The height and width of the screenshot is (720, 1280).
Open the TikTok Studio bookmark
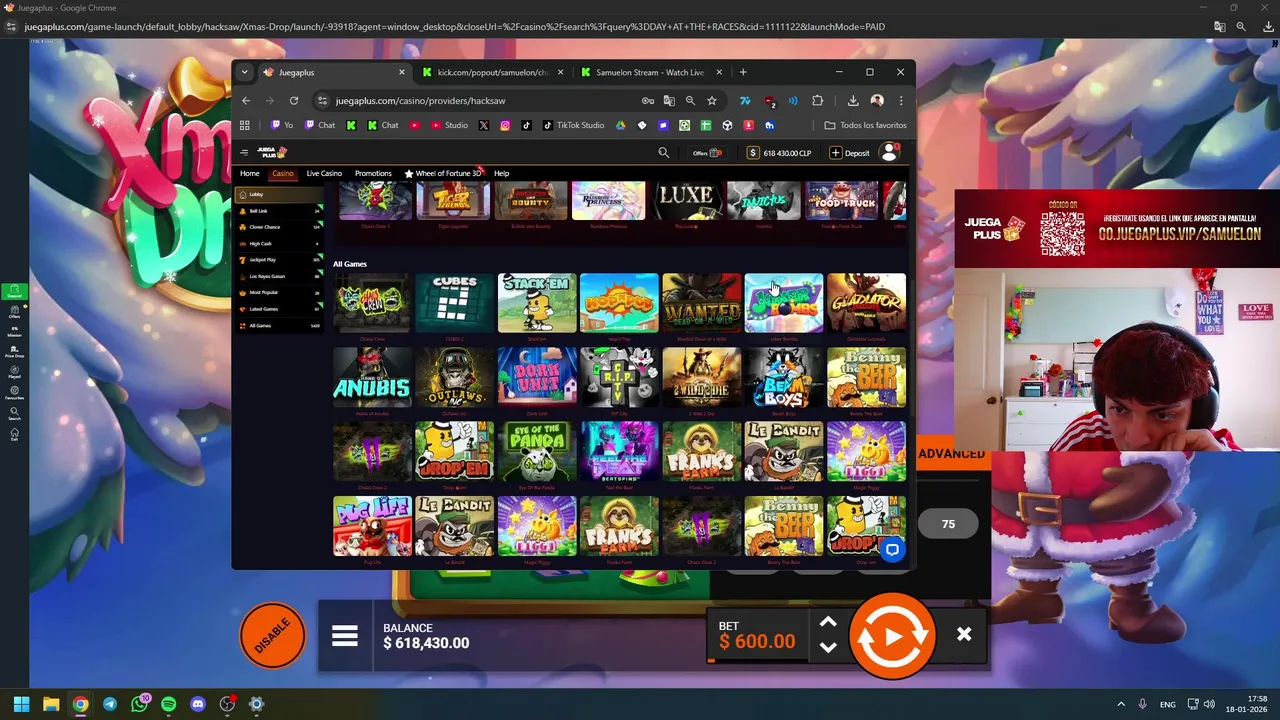(573, 125)
